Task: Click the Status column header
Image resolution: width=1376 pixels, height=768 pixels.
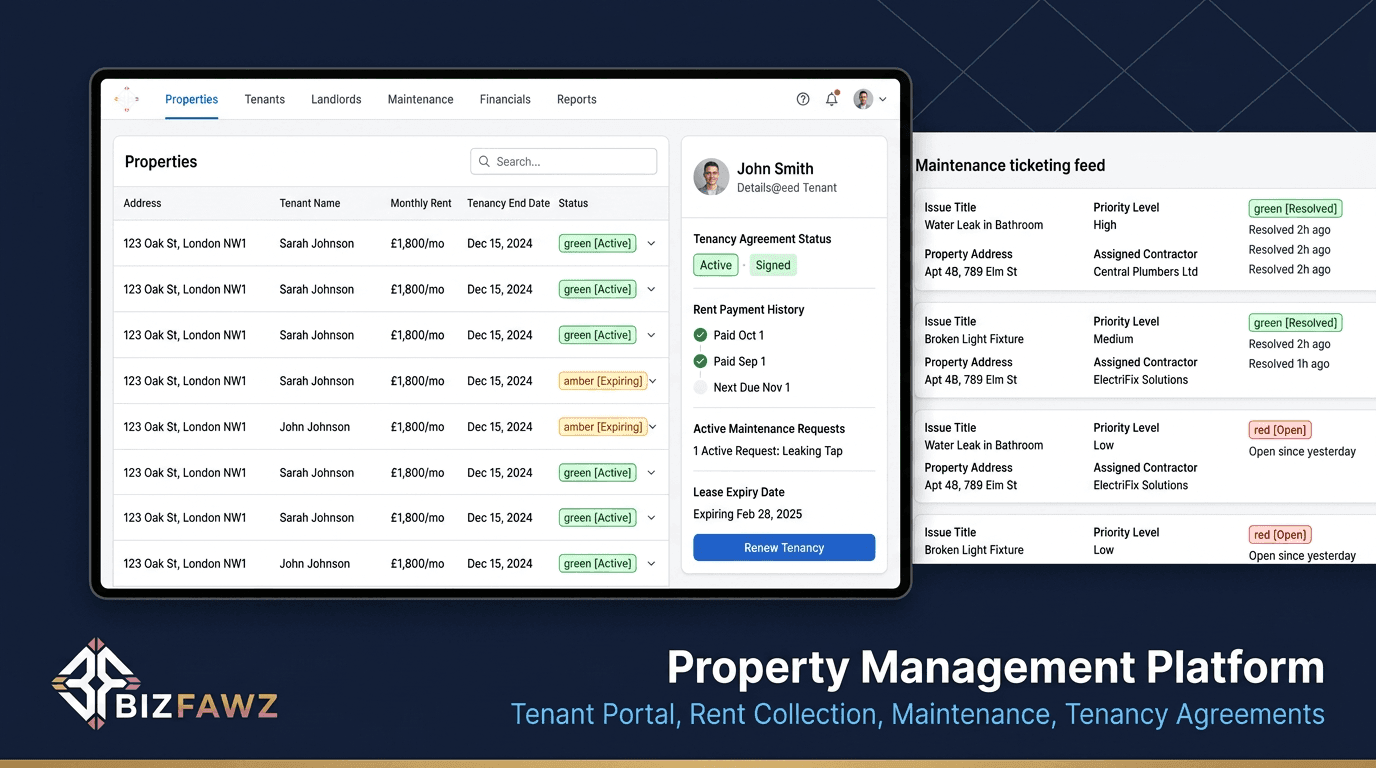Action: tap(573, 203)
